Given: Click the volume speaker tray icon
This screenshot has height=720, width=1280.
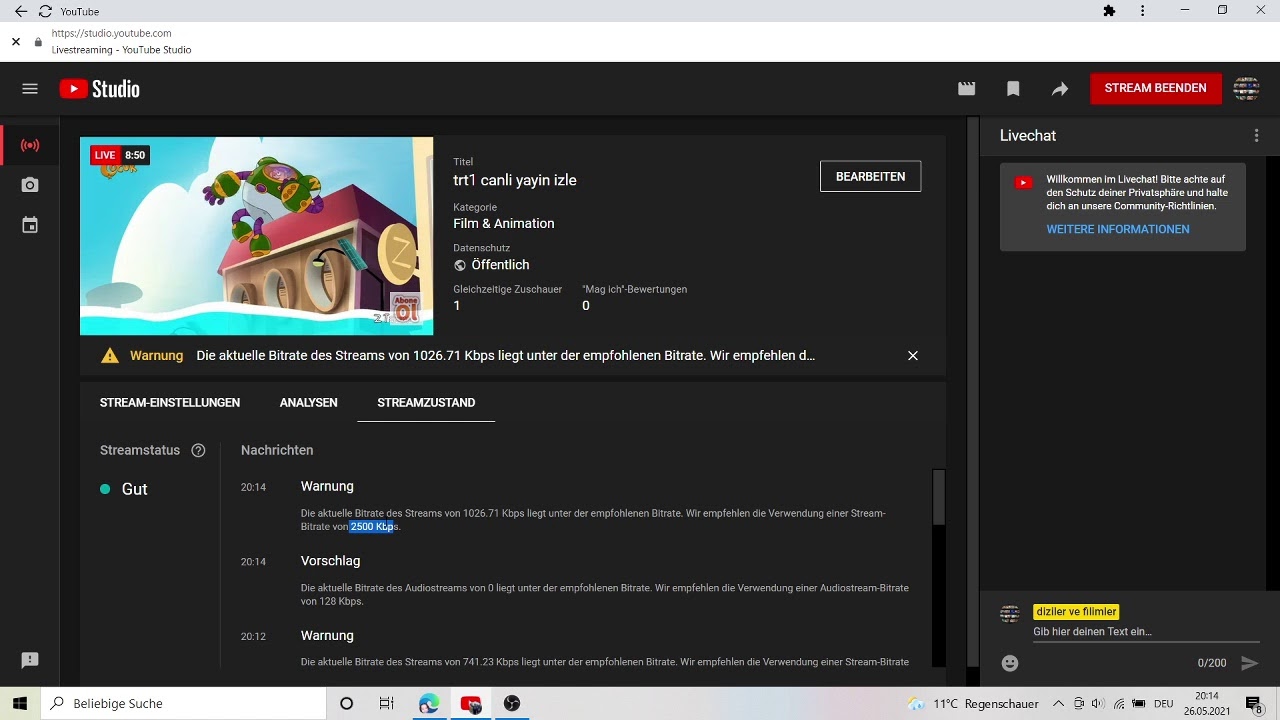Looking at the screenshot, I should click(x=1098, y=703).
